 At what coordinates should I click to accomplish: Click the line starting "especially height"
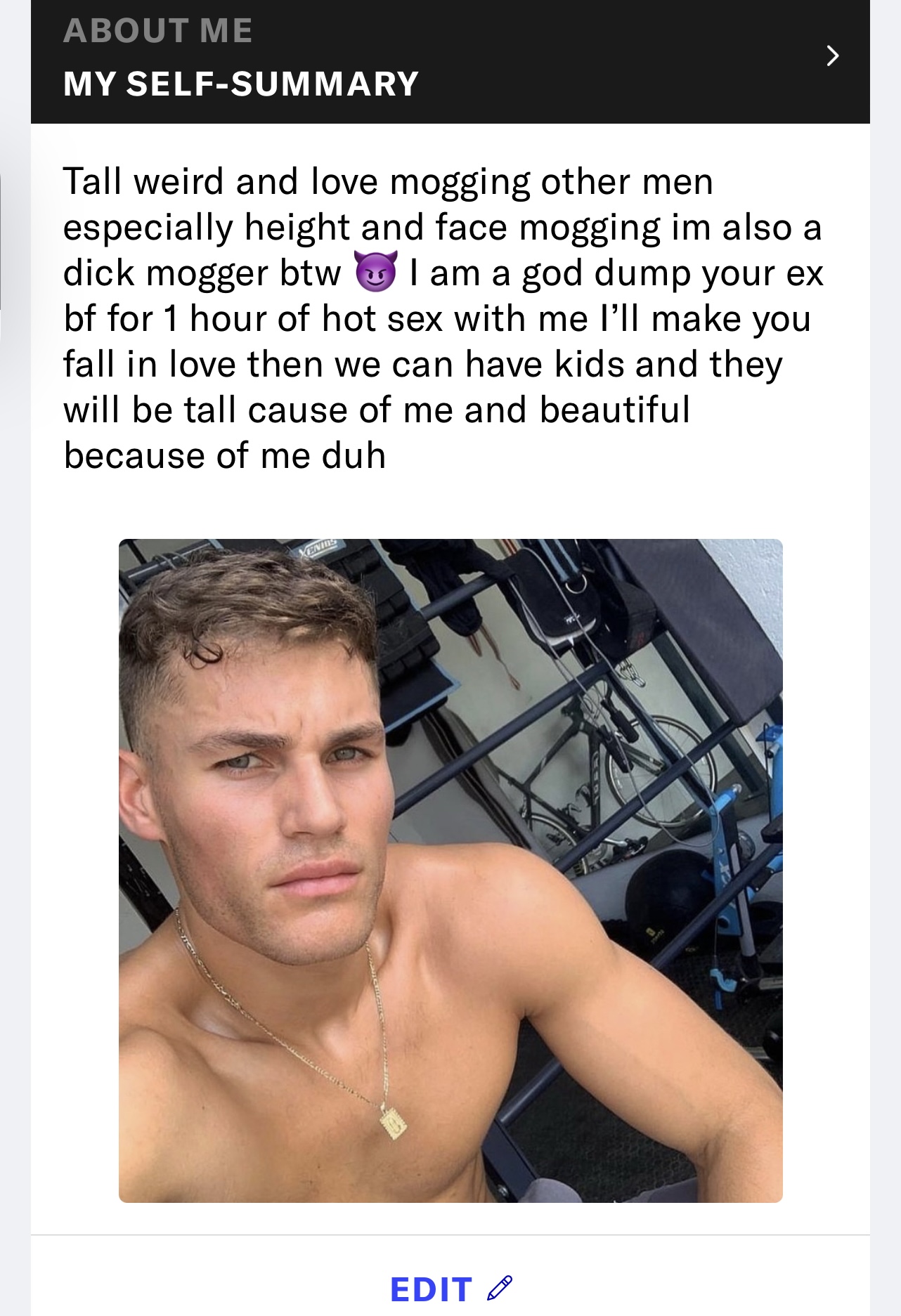tap(441, 227)
